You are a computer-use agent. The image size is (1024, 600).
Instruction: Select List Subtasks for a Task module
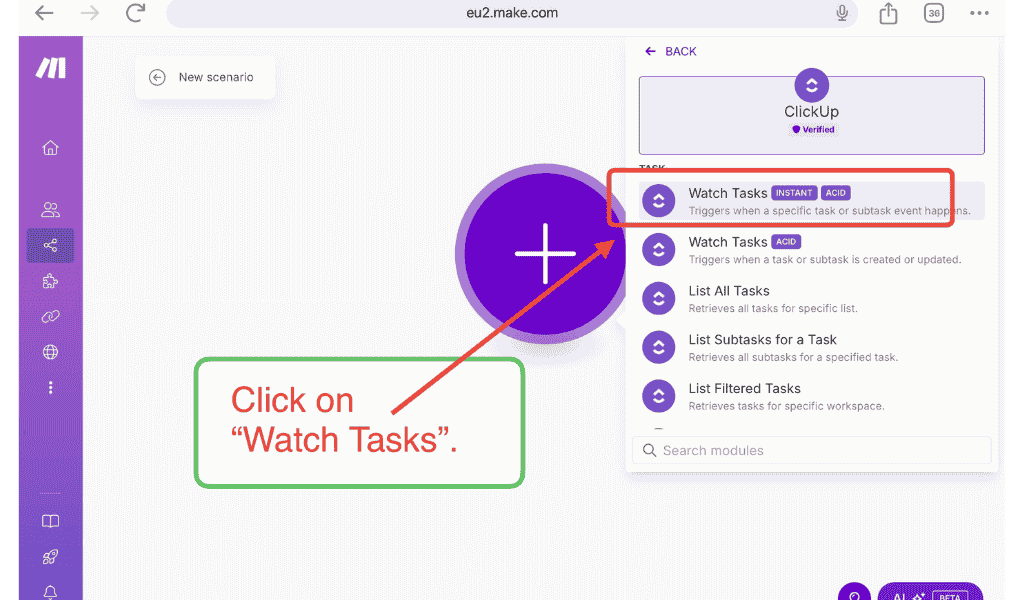coord(812,347)
